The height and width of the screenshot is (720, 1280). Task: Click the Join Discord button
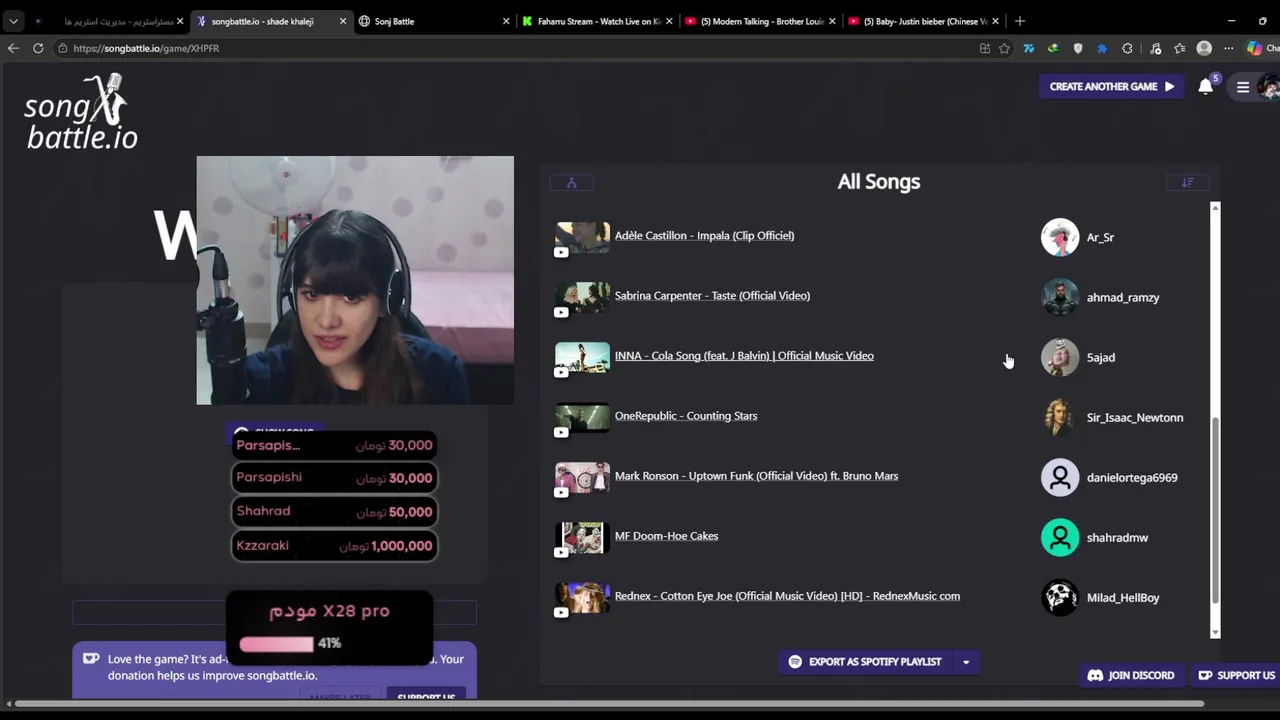coord(1131,675)
